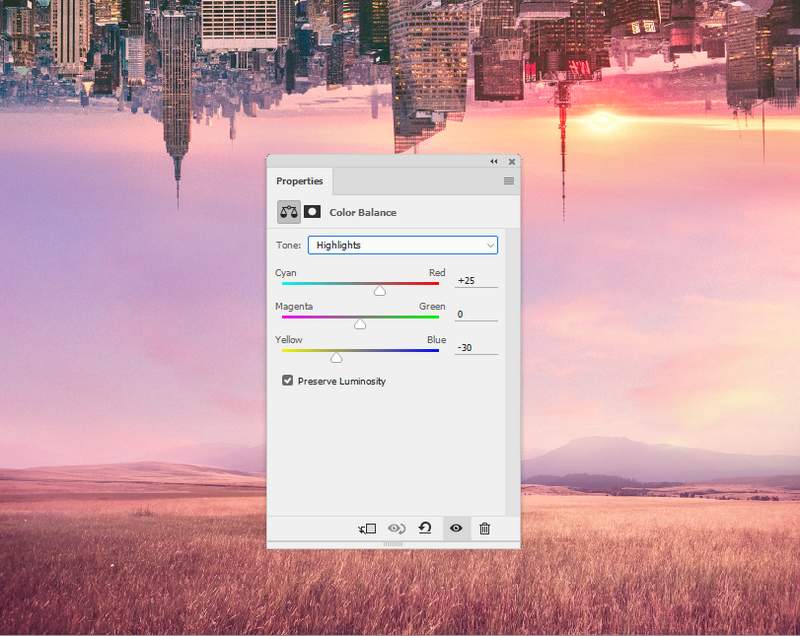The height and width of the screenshot is (636, 800).
Task: Click the Magenta-Green slider handle
Action: [x=360, y=324]
